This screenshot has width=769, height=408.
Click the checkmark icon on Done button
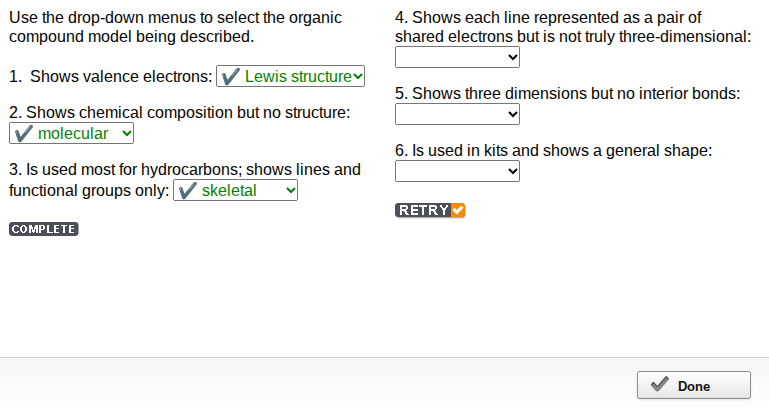(x=660, y=384)
